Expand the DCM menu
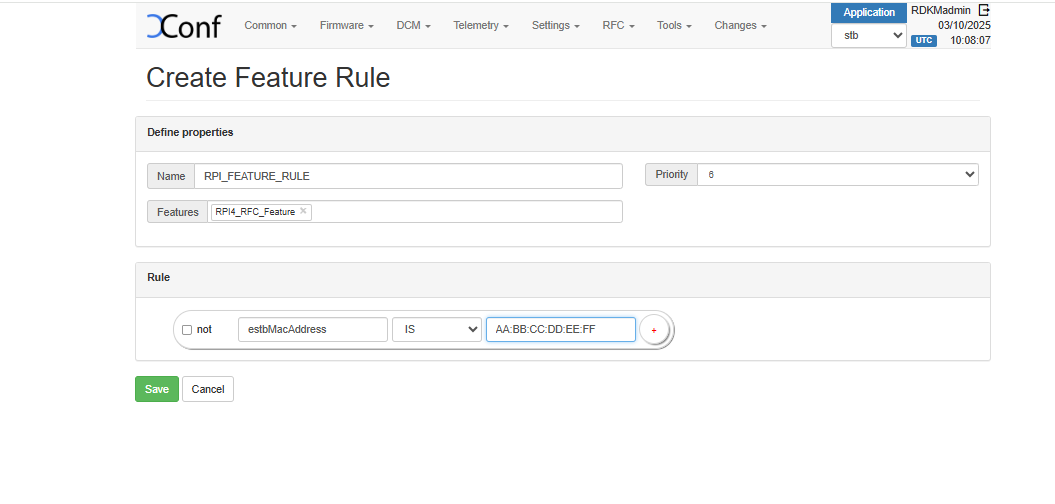 (x=413, y=25)
